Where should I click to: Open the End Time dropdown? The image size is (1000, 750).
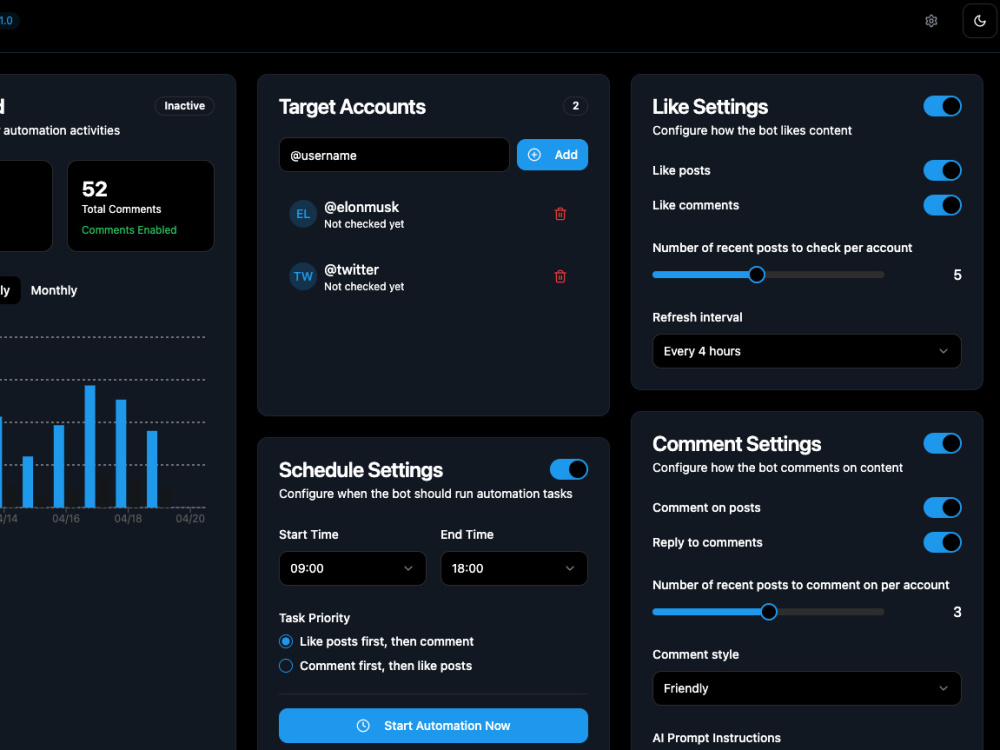[x=514, y=569]
